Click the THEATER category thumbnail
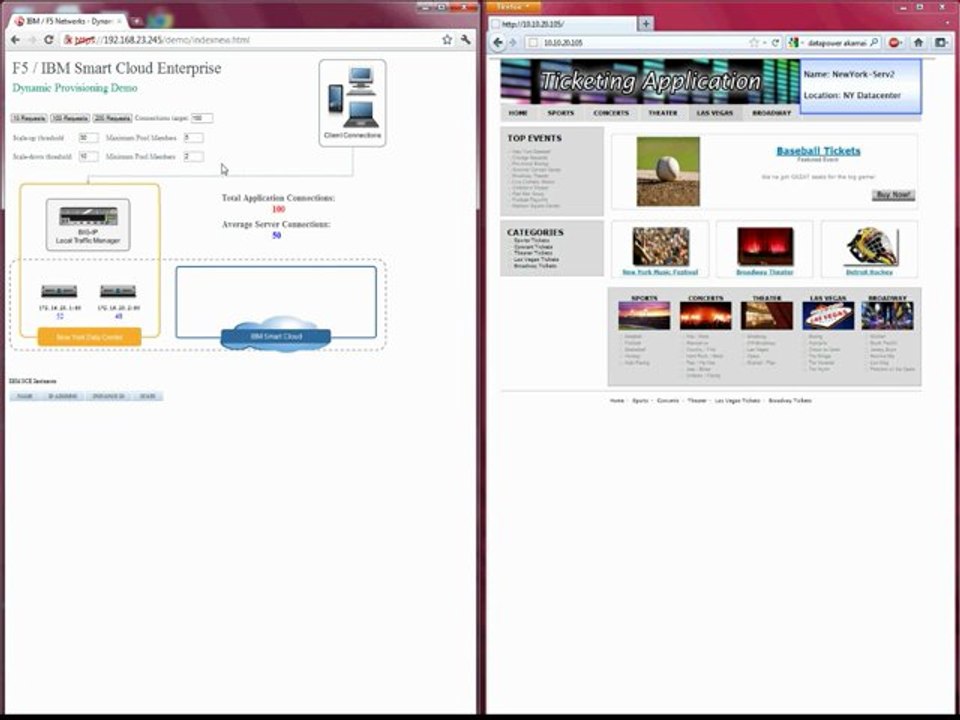This screenshot has height=720, width=960. [767, 316]
